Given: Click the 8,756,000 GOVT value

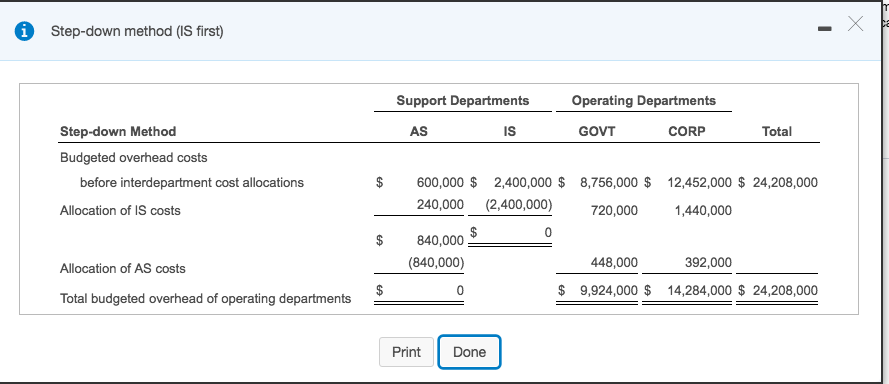Looking at the screenshot, I should click(609, 183).
